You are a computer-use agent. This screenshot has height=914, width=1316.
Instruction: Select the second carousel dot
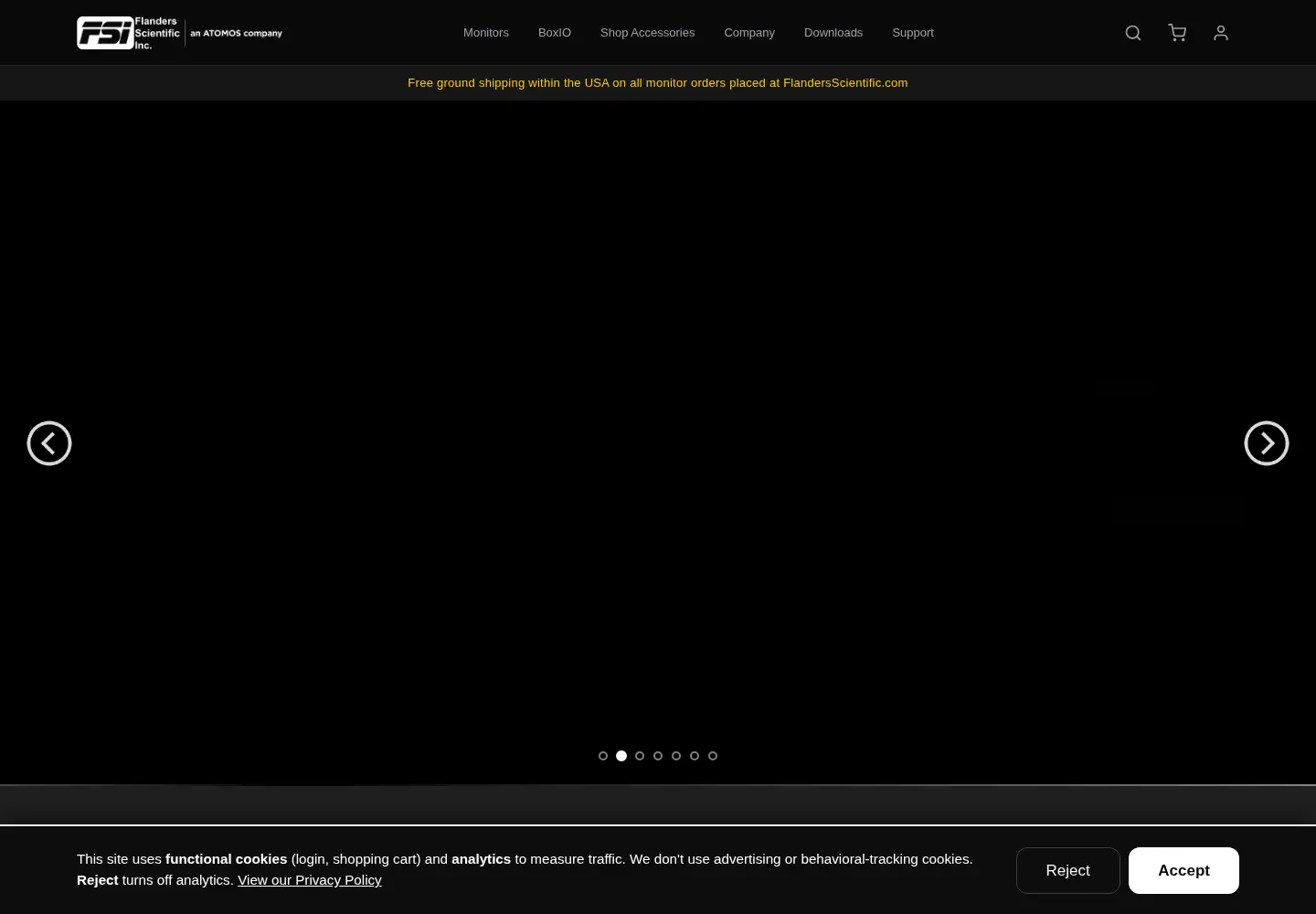click(x=621, y=756)
